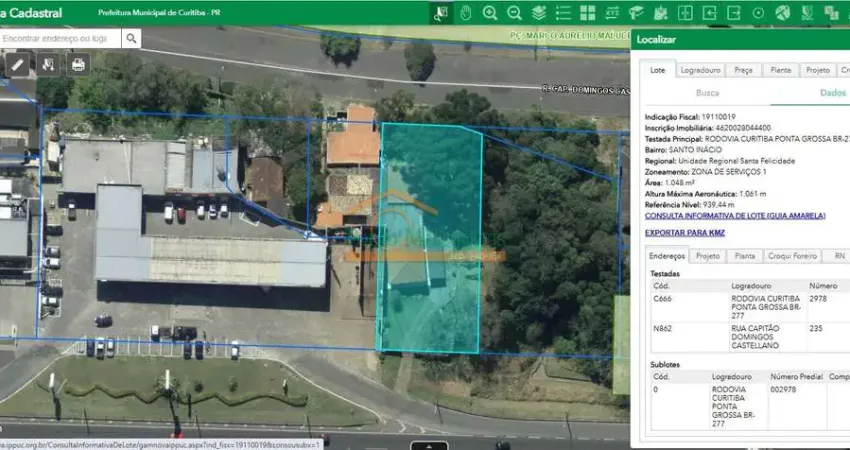Switch to the Praça tab
Image resolution: width=850 pixels, height=450 pixels.
[x=743, y=70]
